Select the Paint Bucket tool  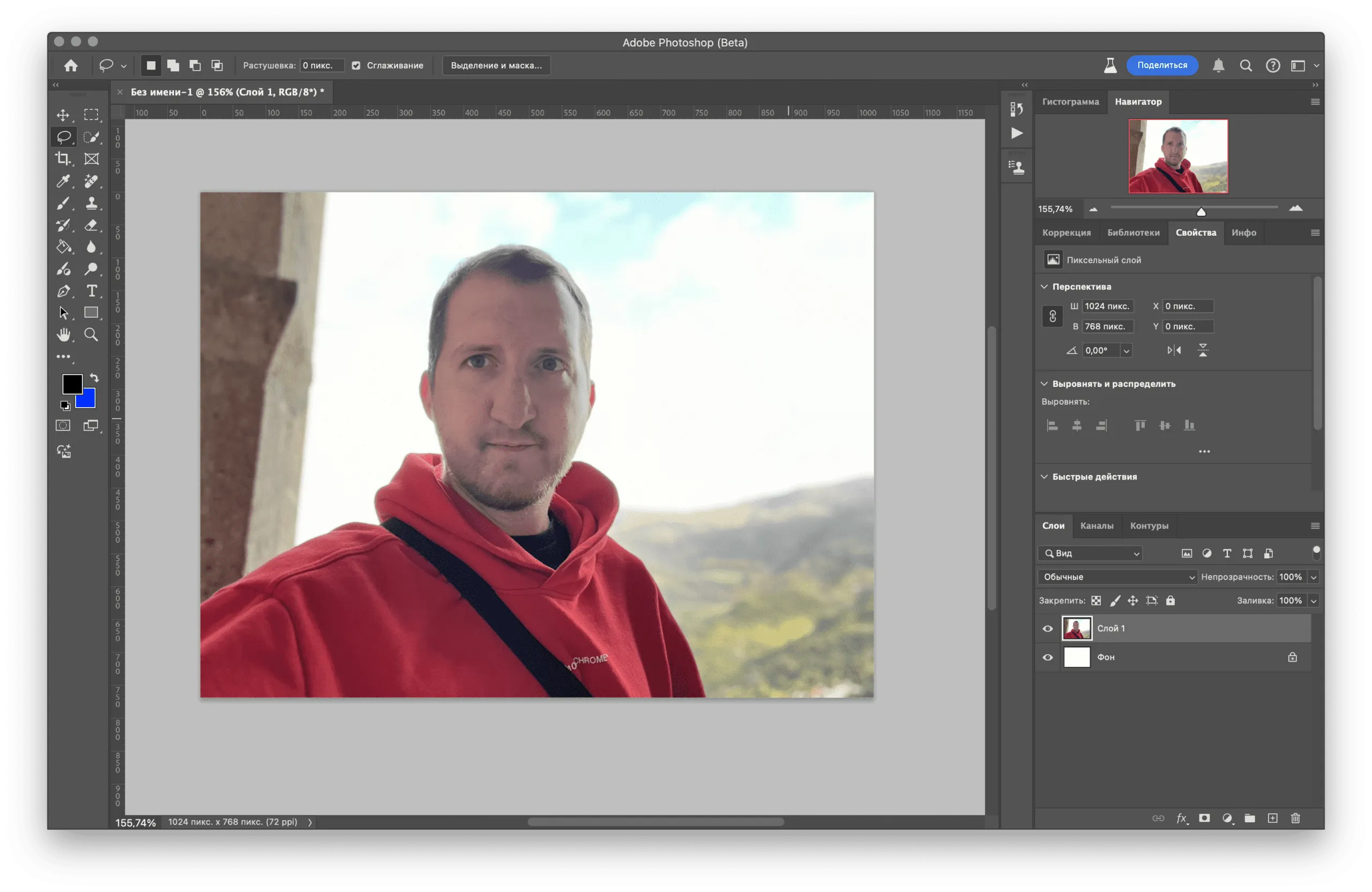(63, 246)
